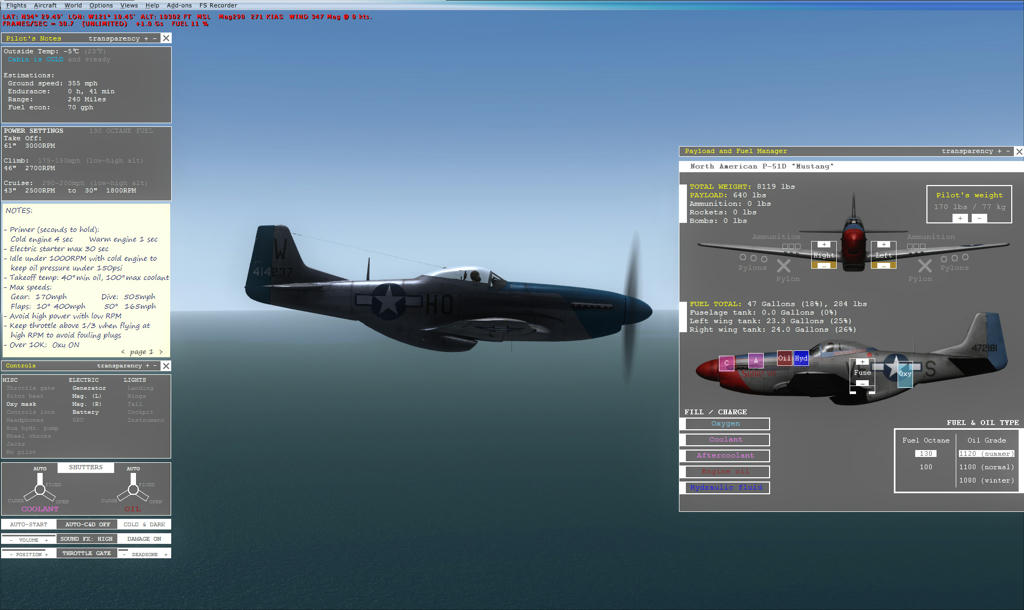This screenshot has height=610, width=1024.
Task: Increase VOLUME with plus sign
Action: point(46,540)
